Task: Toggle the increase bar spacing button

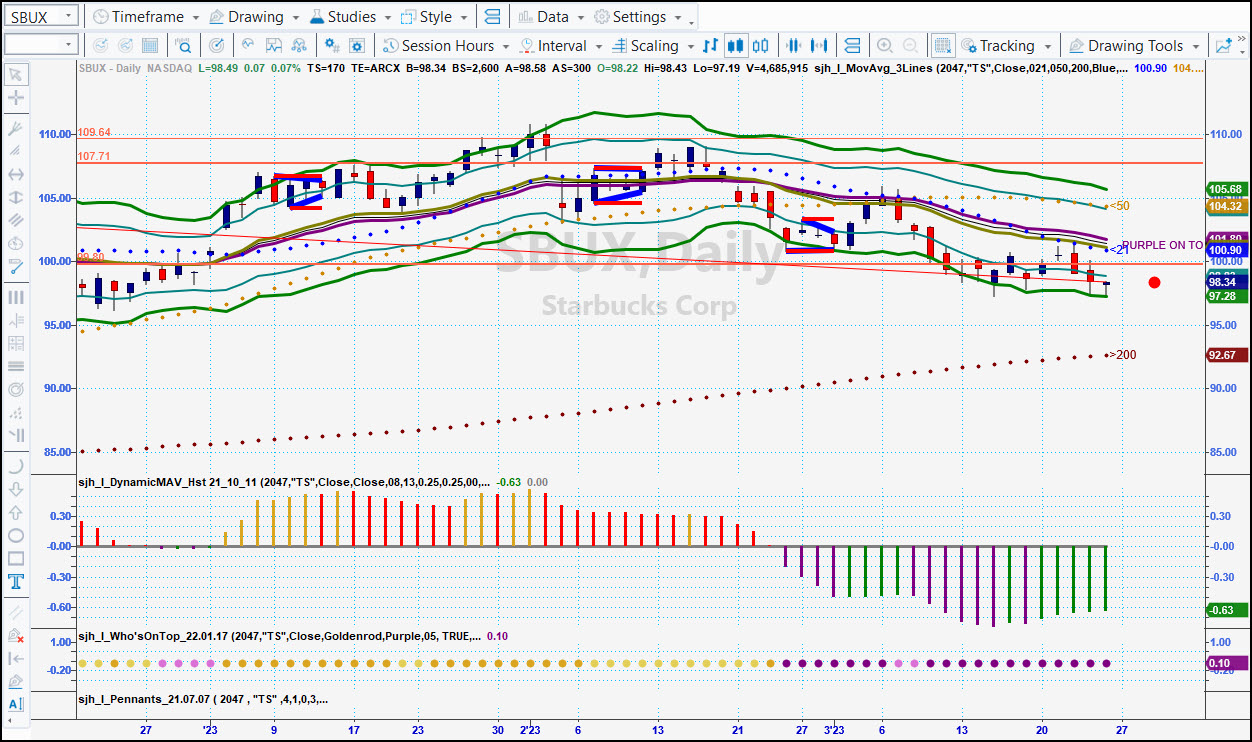Action: pos(819,46)
